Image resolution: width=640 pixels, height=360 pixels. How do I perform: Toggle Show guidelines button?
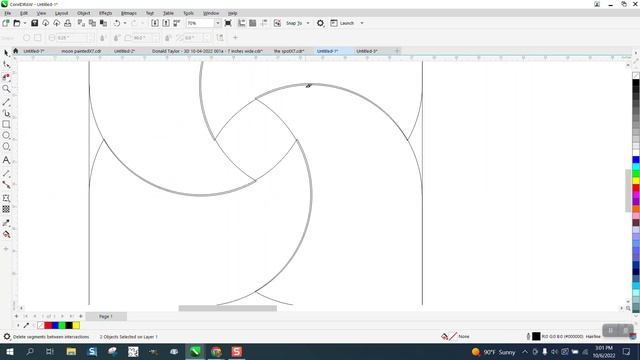pos(264,23)
